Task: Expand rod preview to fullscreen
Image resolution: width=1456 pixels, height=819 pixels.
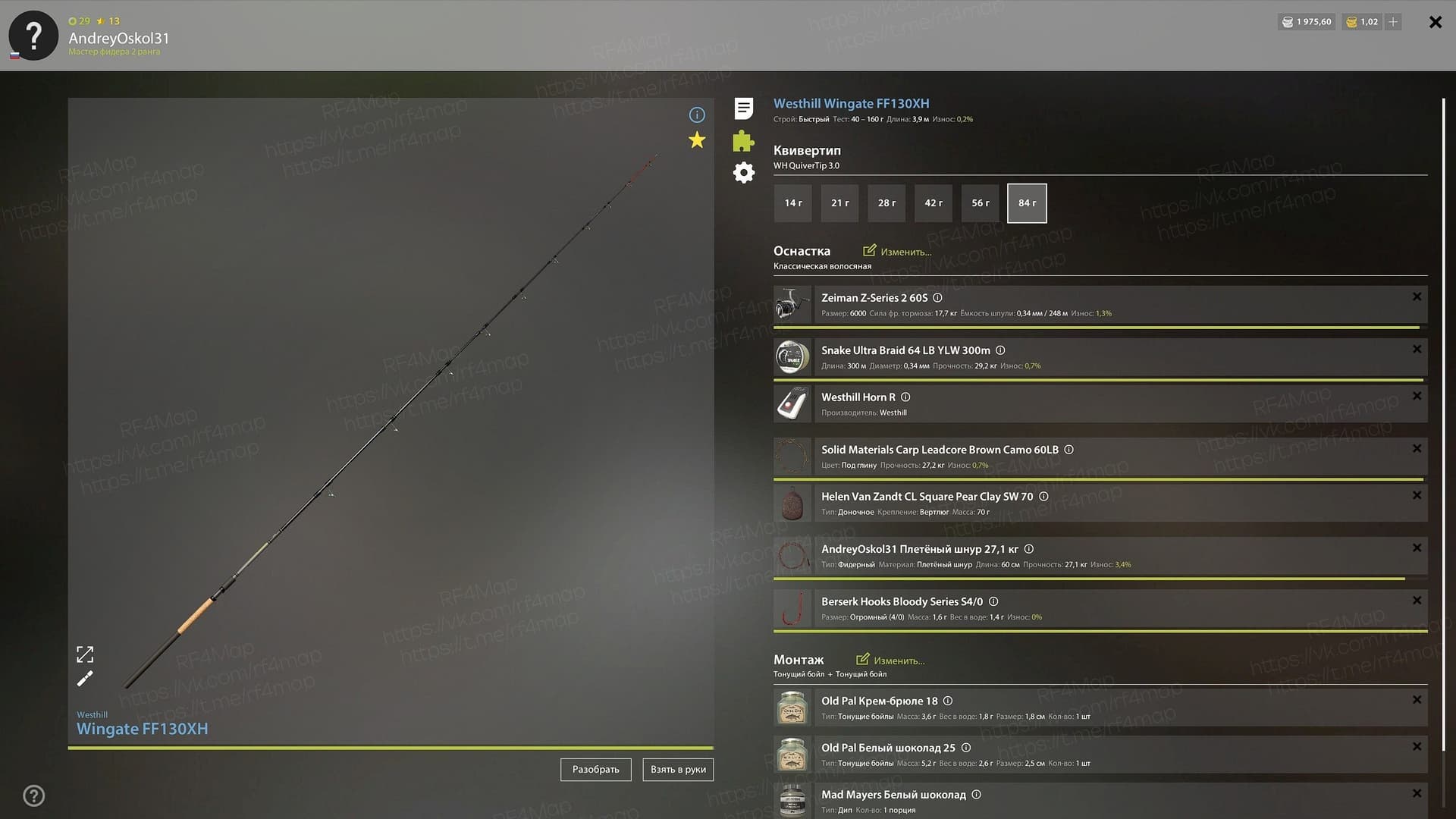Action: coord(85,654)
